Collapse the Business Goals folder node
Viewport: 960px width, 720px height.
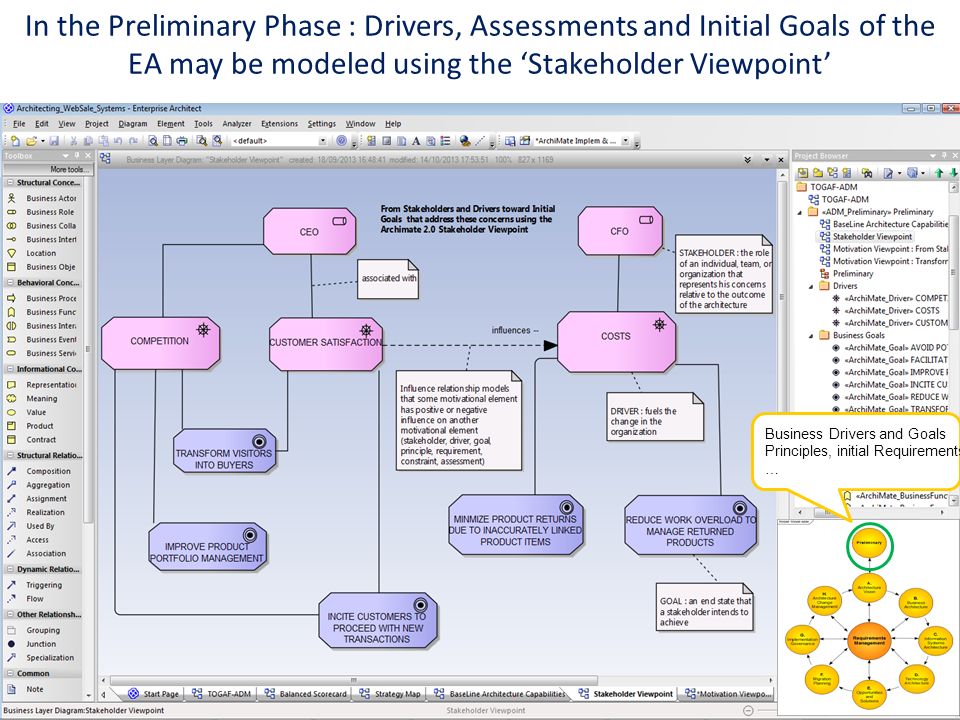click(x=812, y=336)
